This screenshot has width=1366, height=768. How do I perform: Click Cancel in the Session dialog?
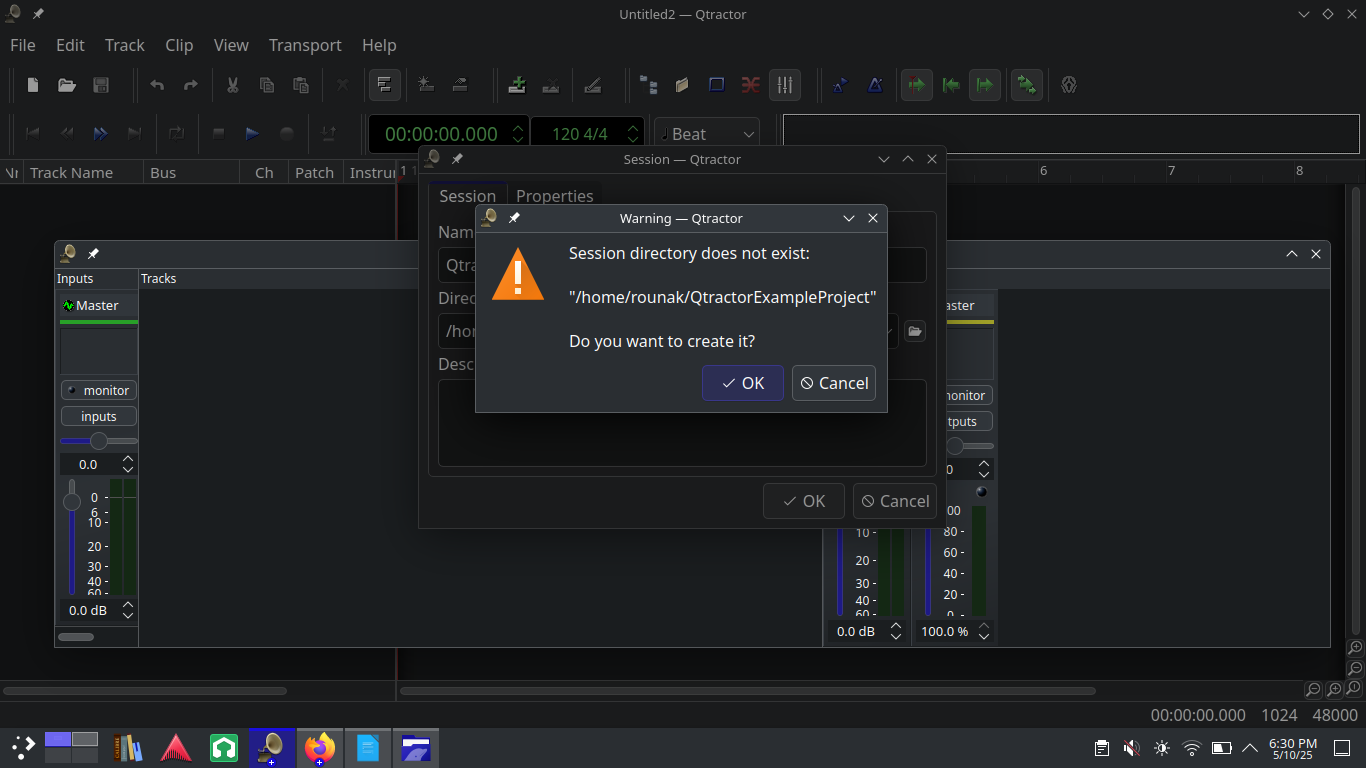click(895, 501)
